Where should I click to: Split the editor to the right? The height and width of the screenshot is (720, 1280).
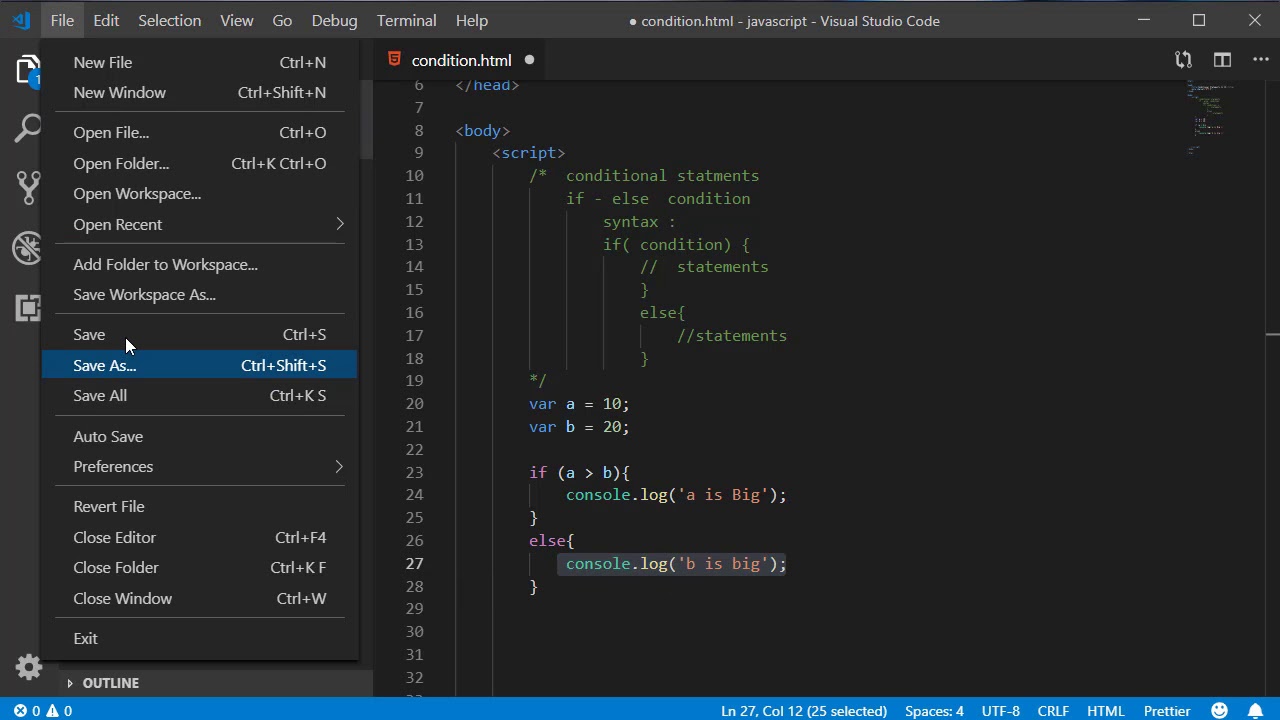(1222, 60)
